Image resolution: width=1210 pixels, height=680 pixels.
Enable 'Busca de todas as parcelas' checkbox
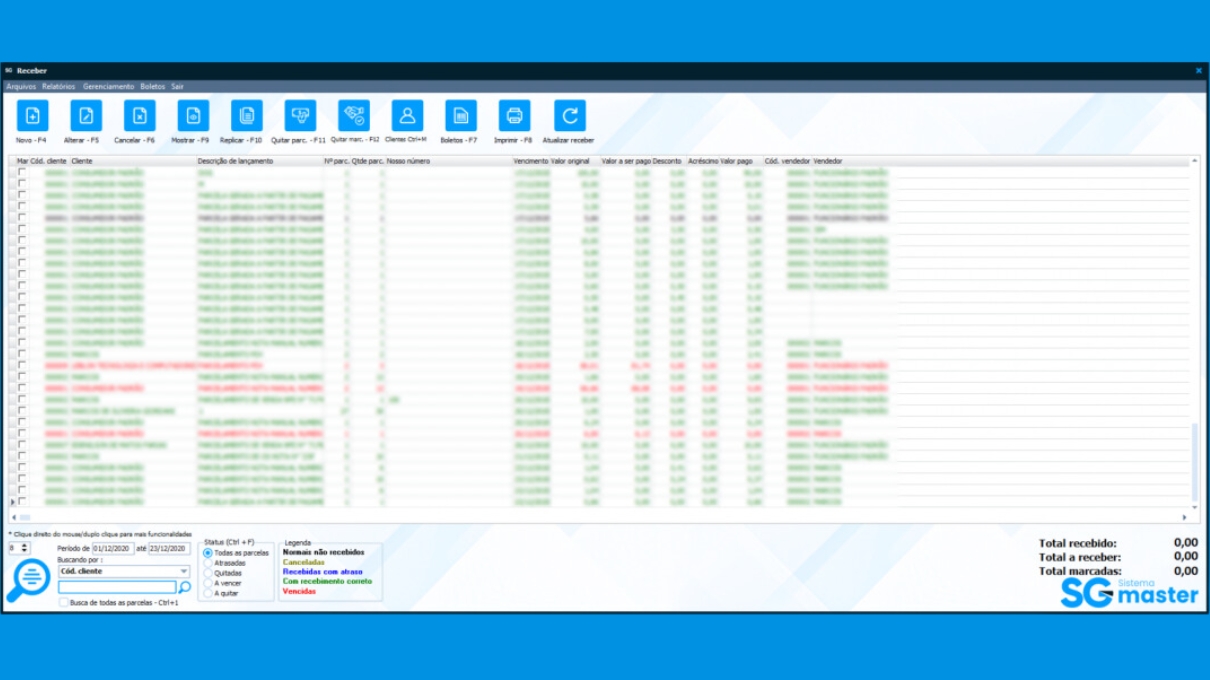point(65,603)
